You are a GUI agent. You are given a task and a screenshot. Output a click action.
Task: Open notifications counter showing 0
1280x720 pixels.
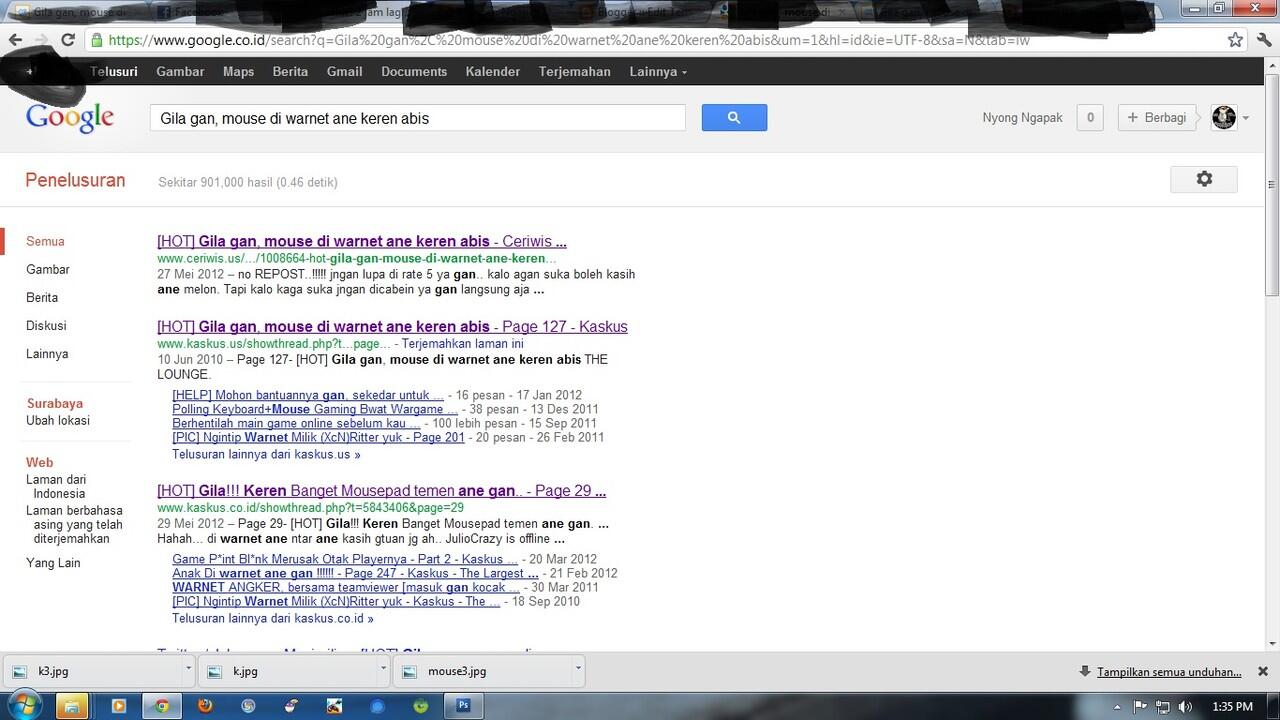[1090, 118]
